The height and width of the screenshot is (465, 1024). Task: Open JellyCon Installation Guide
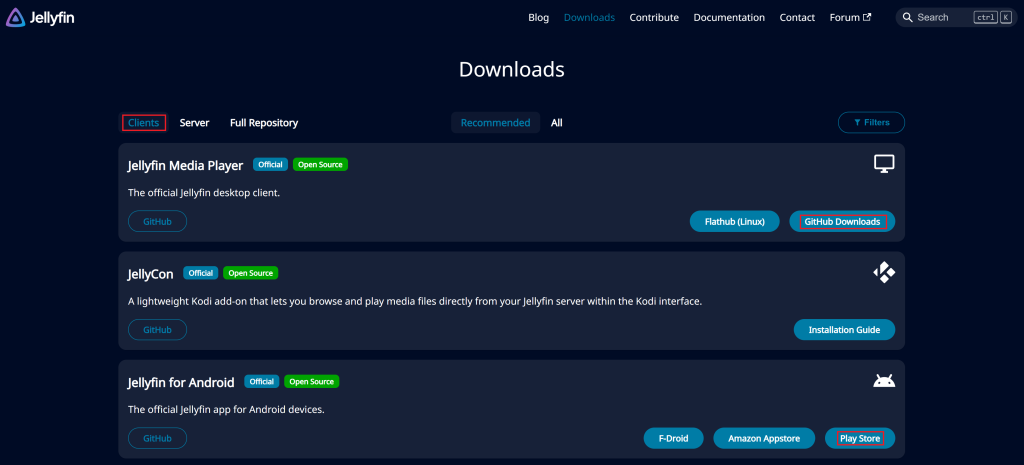coord(844,330)
